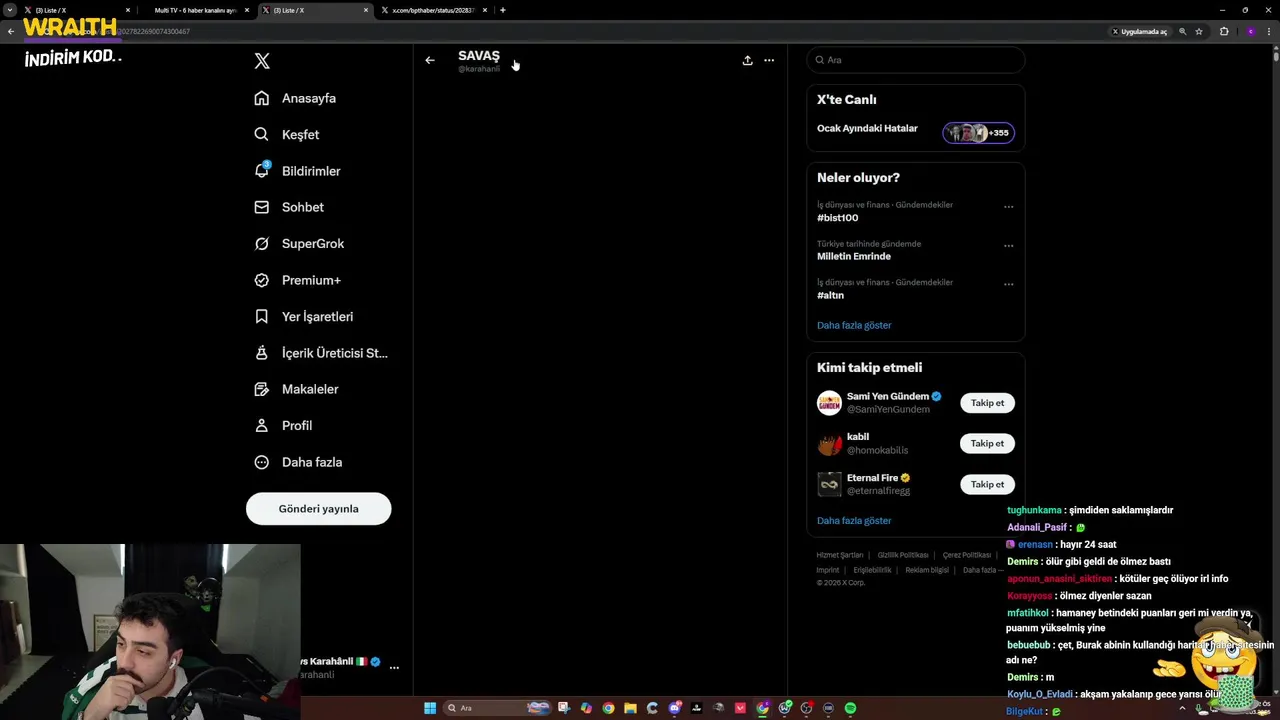Screen dimensions: 1280x720
Task: Click Daha fazla göster under trends
Action: 854,325
